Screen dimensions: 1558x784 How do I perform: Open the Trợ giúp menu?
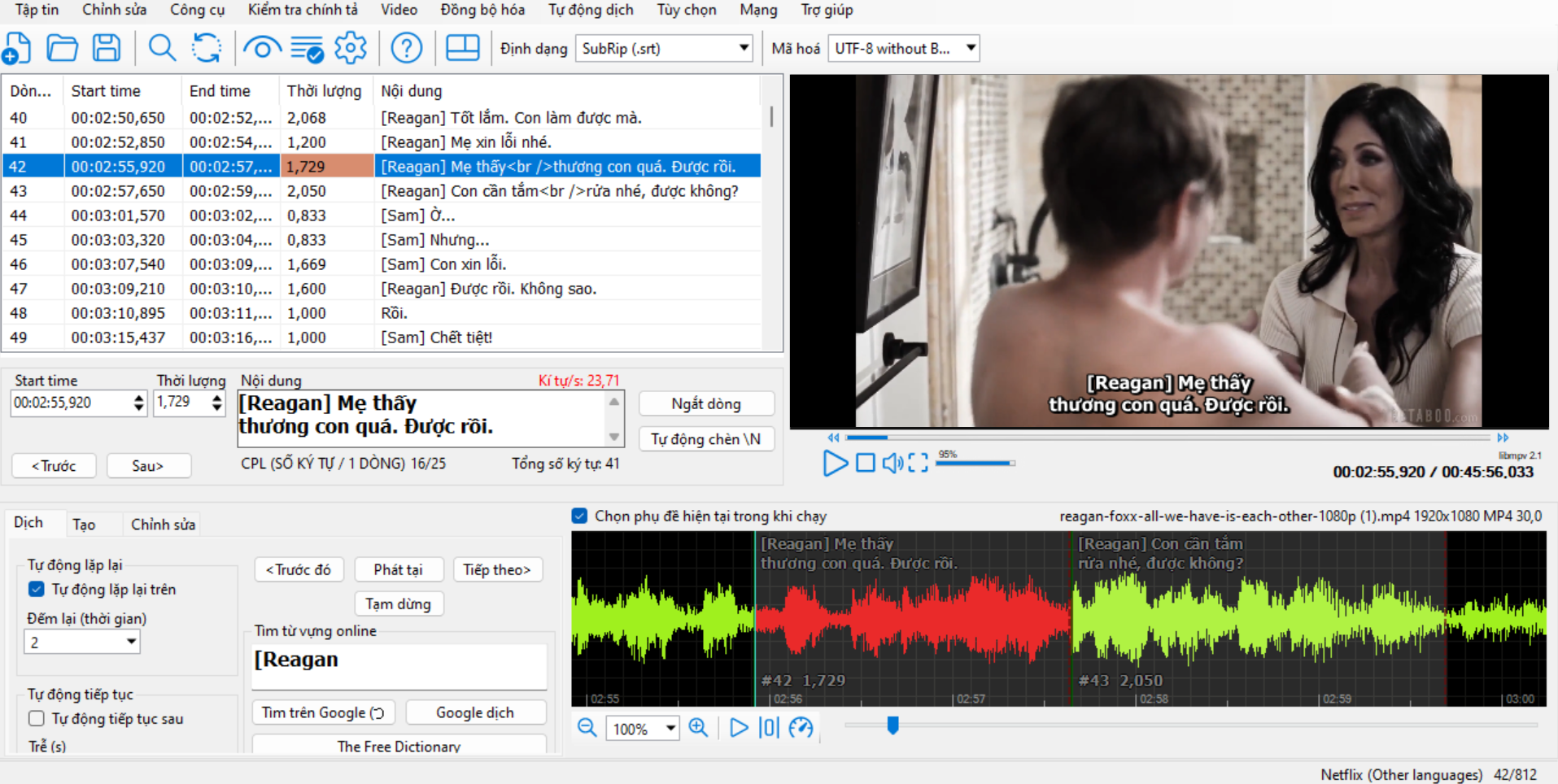[827, 10]
